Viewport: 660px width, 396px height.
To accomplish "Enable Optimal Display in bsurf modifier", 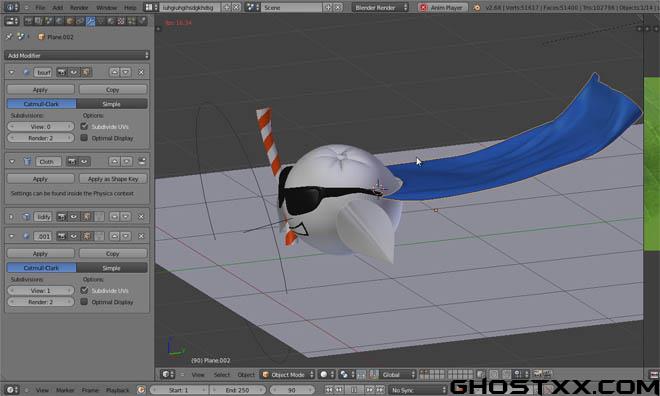I will click(84, 138).
